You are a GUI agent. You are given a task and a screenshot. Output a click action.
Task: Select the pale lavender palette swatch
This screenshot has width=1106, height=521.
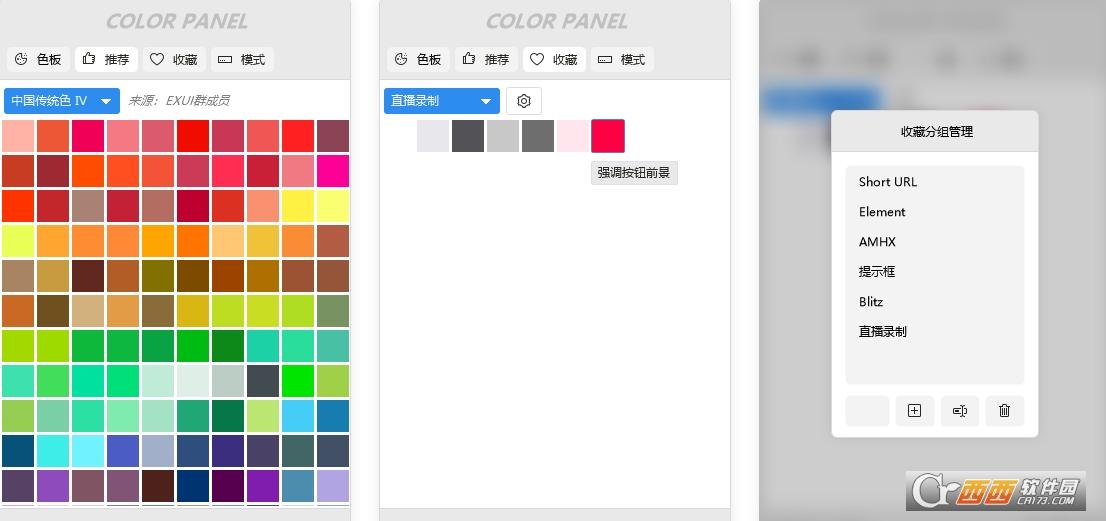point(333,486)
